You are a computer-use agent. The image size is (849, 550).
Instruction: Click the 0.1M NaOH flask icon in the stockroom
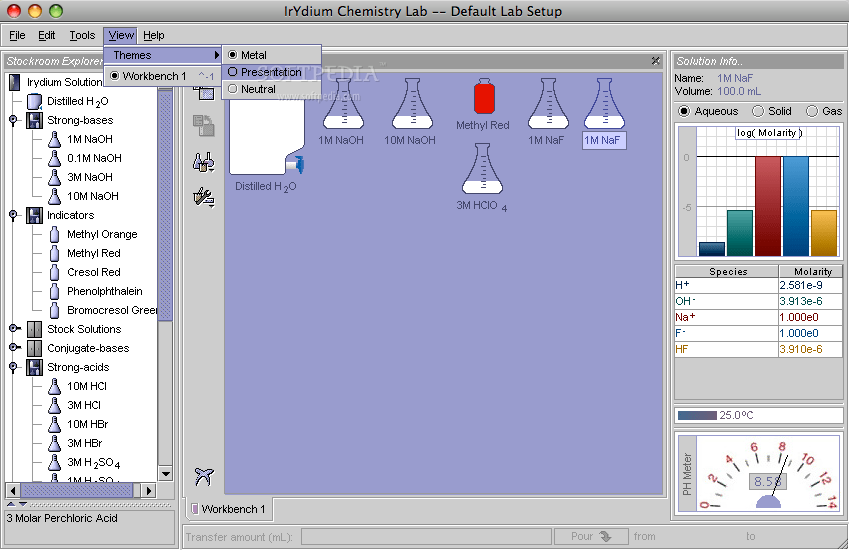click(x=54, y=158)
